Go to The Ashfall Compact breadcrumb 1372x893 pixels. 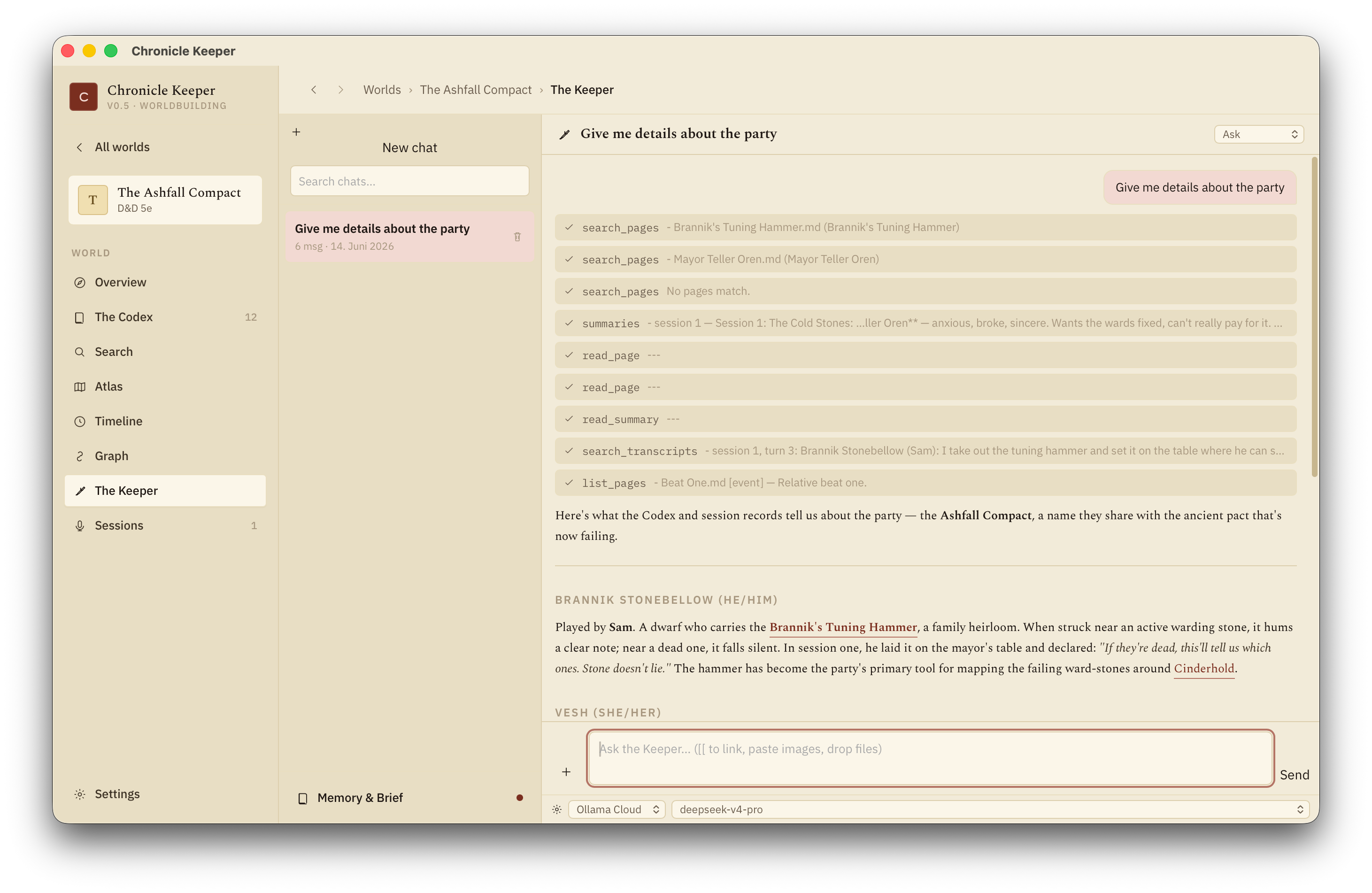476,90
